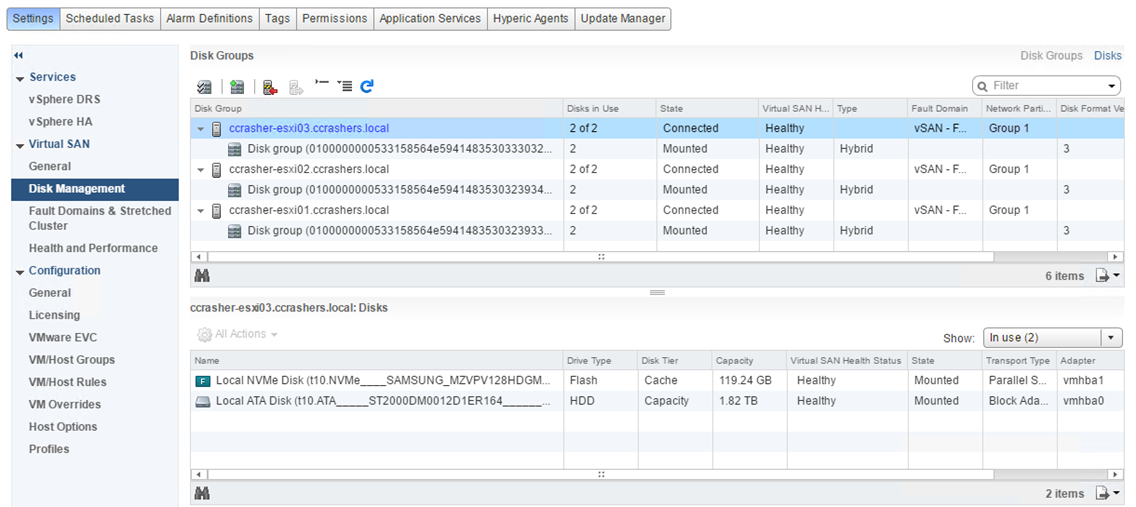Click the find binoculars icon under Disk Groups
1136x507 pixels.
pyautogui.click(x=203, y=275)
